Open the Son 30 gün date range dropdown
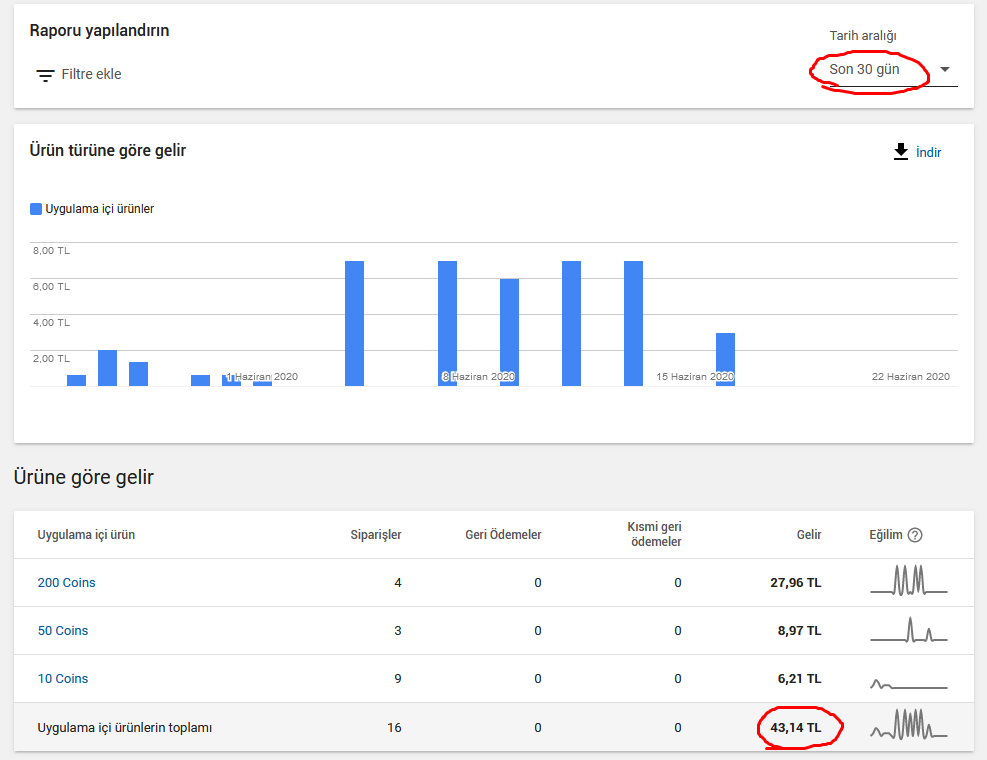The height and width of the screenshot is (760, 987). pyautogui.click(x=893, y=69)
